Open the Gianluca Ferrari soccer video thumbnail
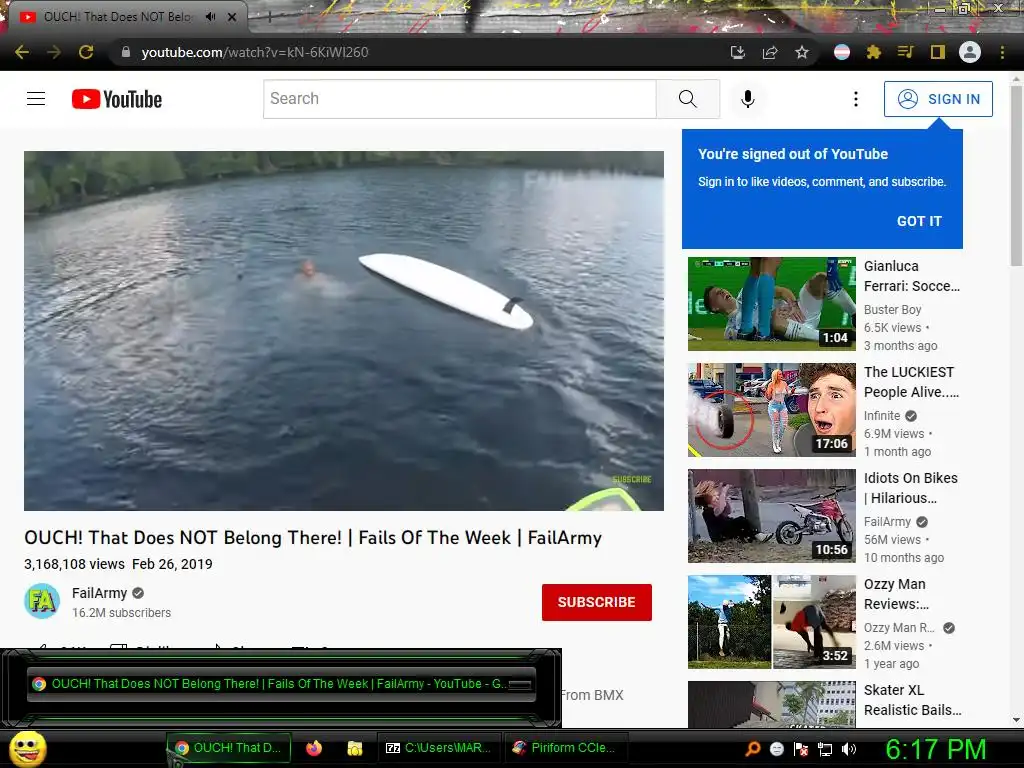 tap(772, 304)
